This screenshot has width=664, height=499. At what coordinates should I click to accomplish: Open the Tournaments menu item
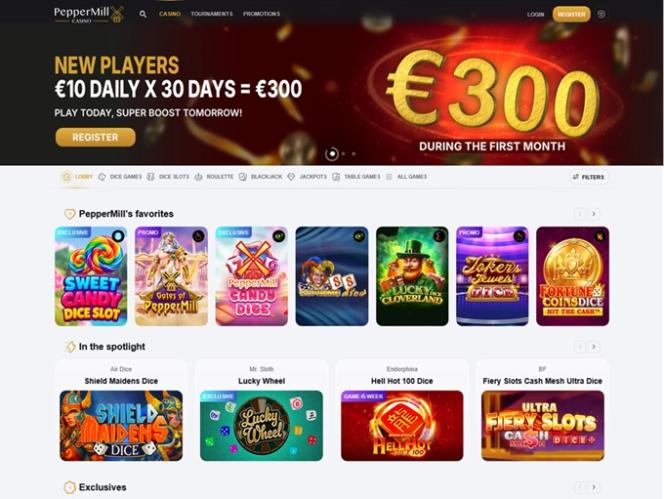click(212, 14)
